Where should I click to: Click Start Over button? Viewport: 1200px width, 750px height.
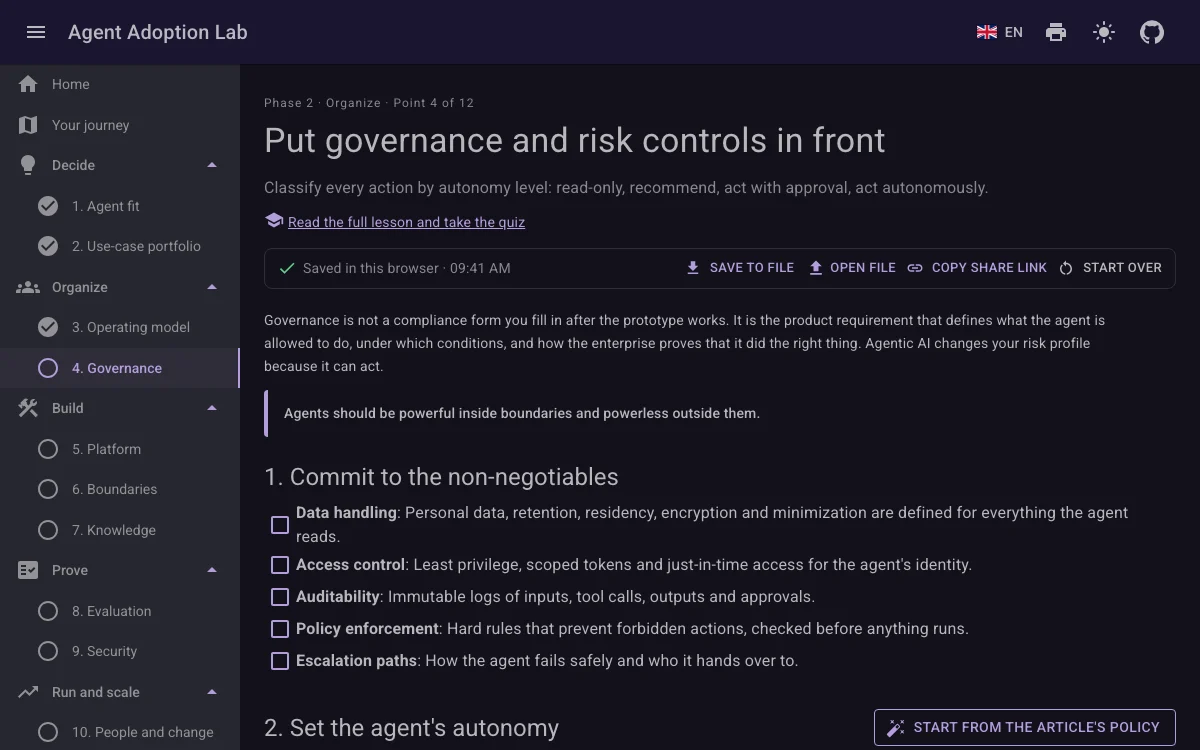coord(1110,268)
